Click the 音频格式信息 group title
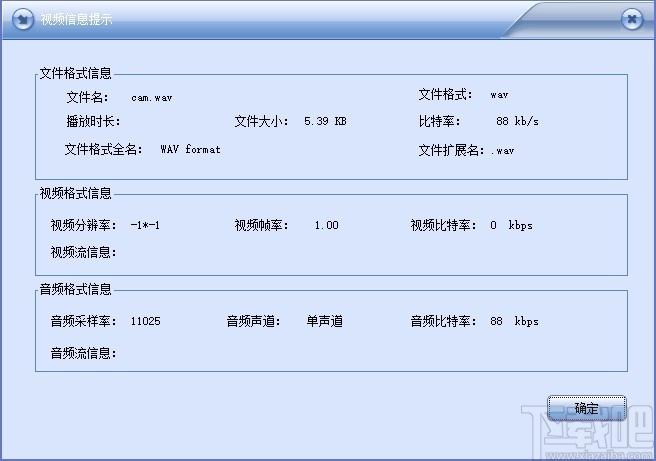The height and width of the screenshot is (461, 656). (x=76, y=289)
